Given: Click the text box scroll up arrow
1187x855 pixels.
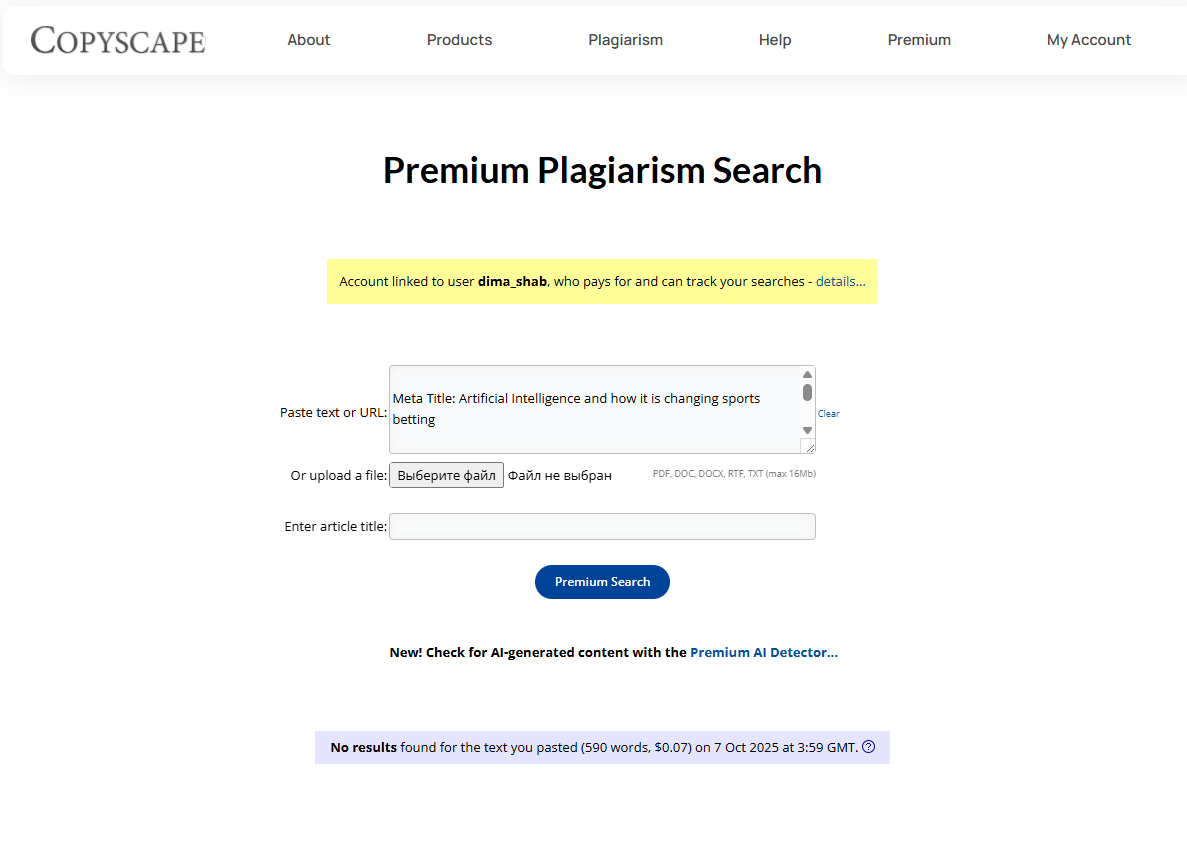Looking at the screenshot, I should pos(807,375).
